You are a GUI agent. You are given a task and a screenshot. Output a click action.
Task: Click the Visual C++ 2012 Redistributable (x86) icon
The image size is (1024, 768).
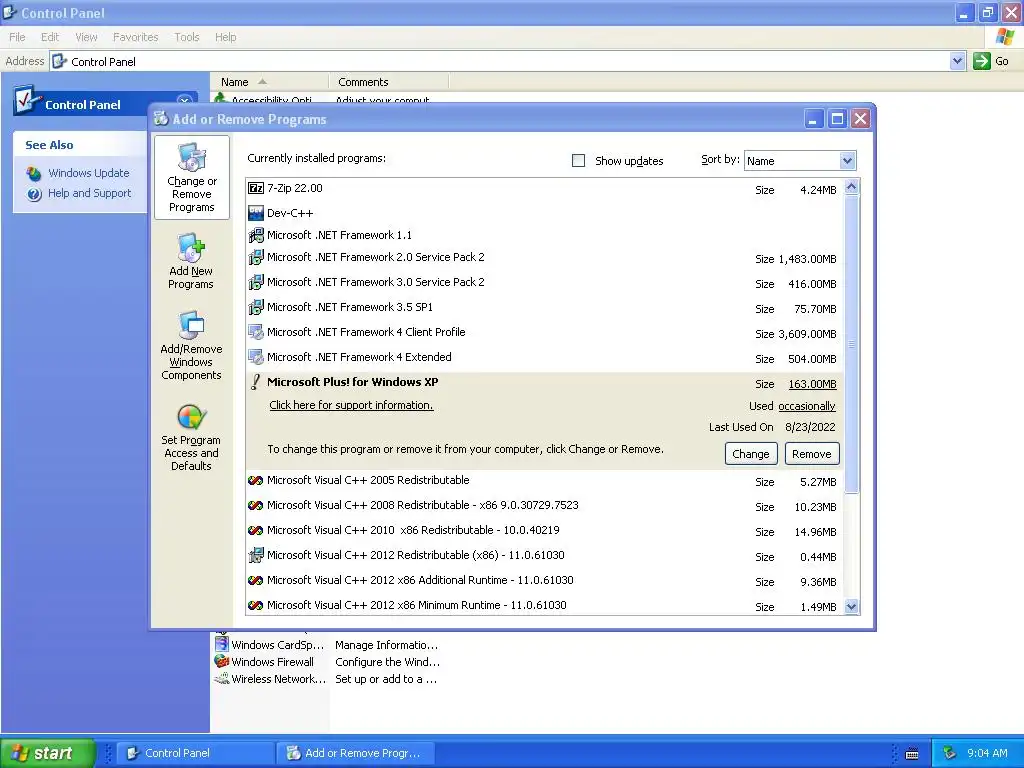(255, 555)
